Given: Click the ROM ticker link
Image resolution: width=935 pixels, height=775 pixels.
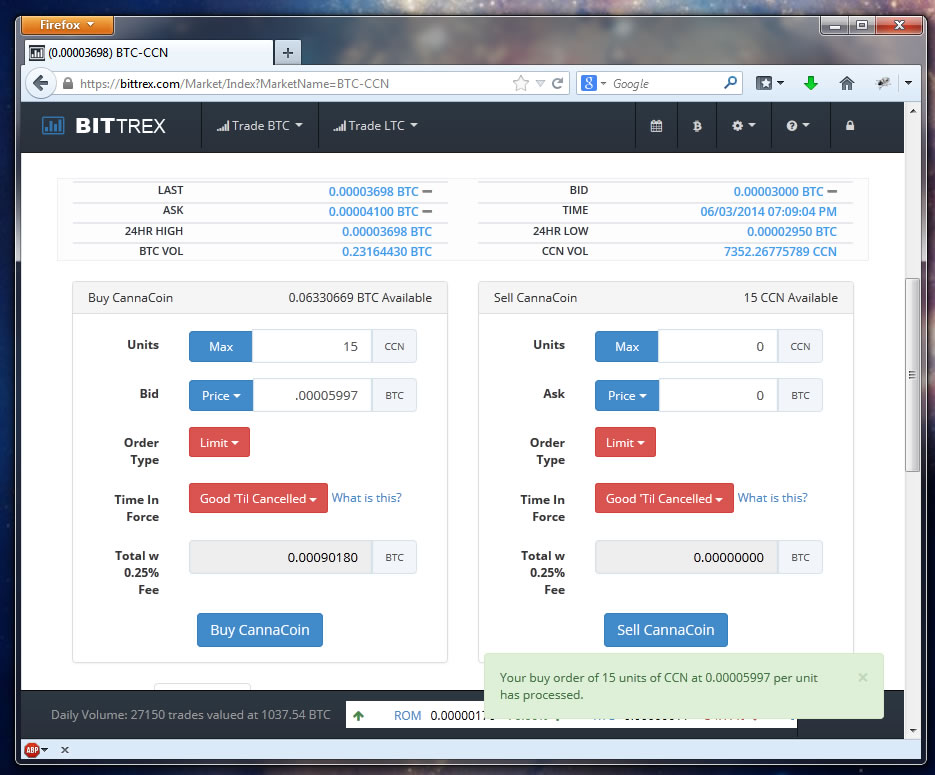Looking at the screenshot, I should (x=407, y=715).
